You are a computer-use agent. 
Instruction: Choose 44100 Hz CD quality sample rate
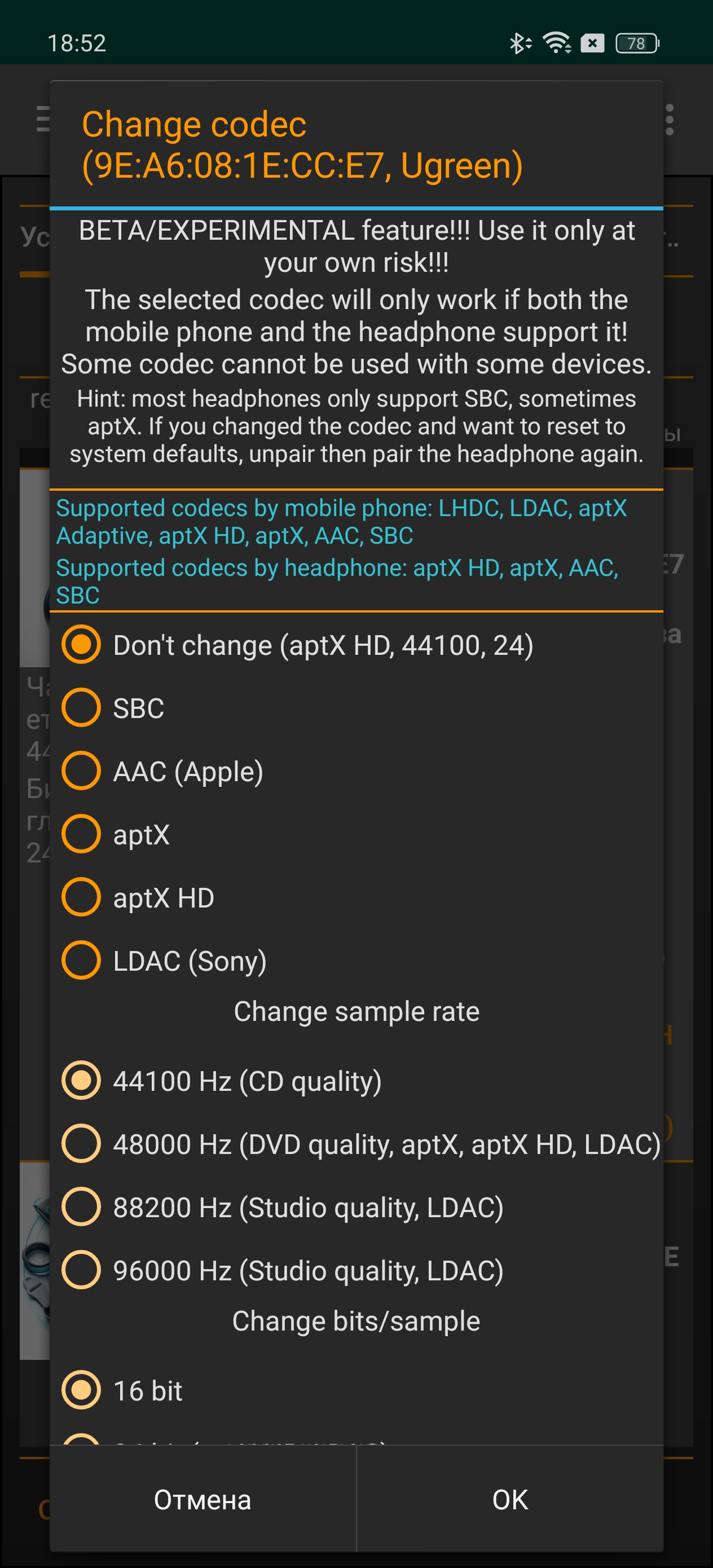tap(81, 1081)
